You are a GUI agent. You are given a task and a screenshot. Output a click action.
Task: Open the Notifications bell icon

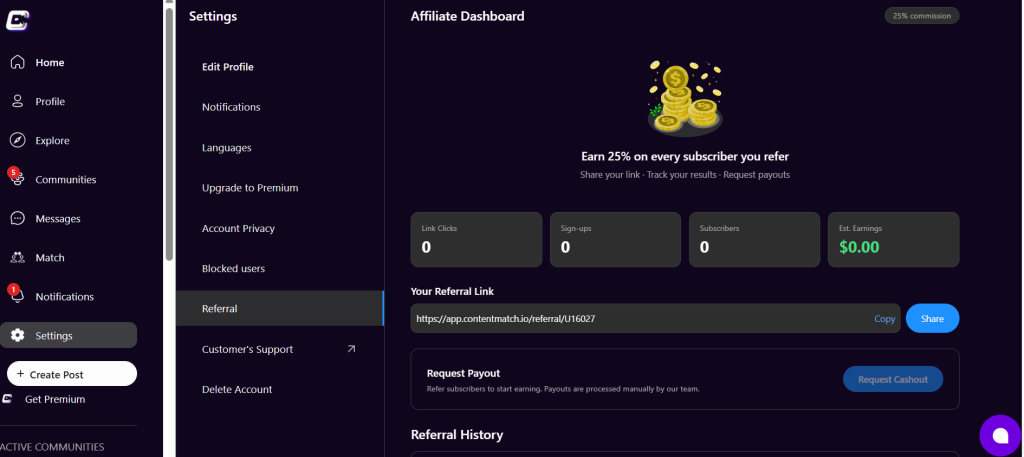point(17,297)
